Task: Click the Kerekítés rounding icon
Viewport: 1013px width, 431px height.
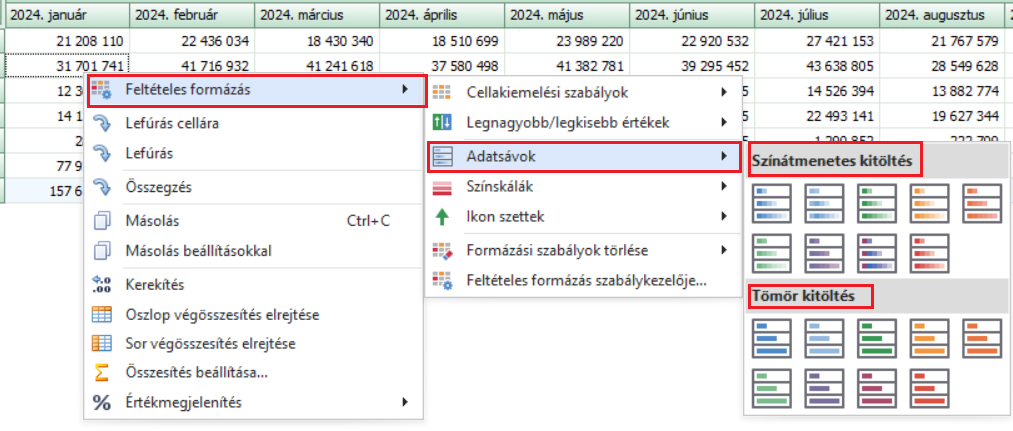Action: (102, 284)
